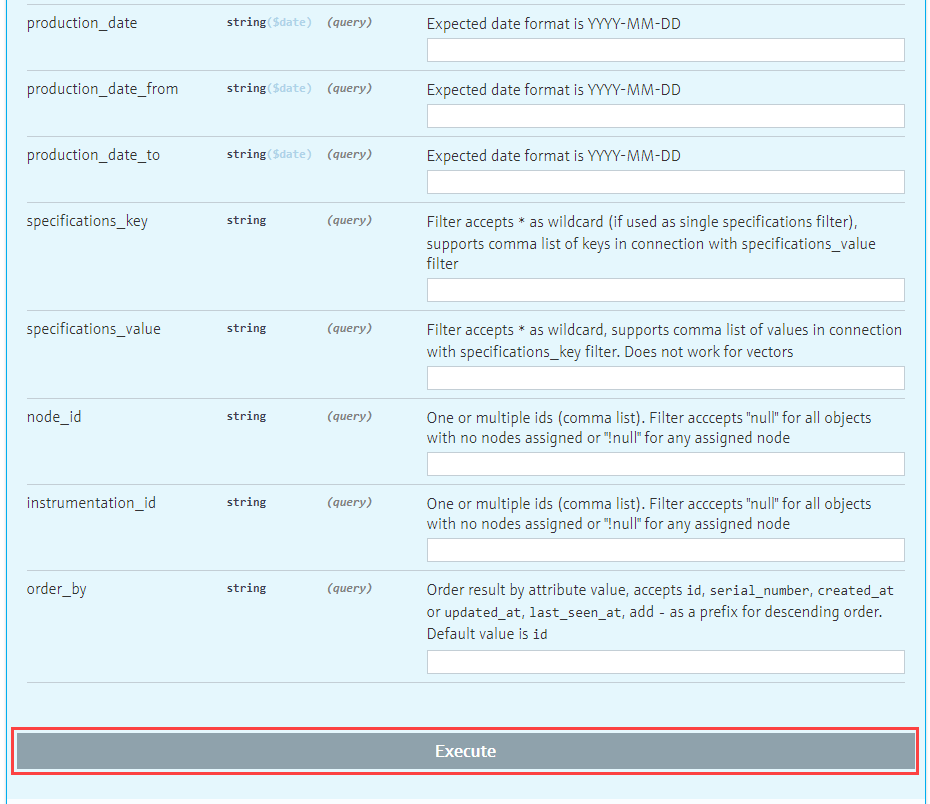Click the specifications_value text field
Screen dimensions: 930x804
(x=665, y=378)
